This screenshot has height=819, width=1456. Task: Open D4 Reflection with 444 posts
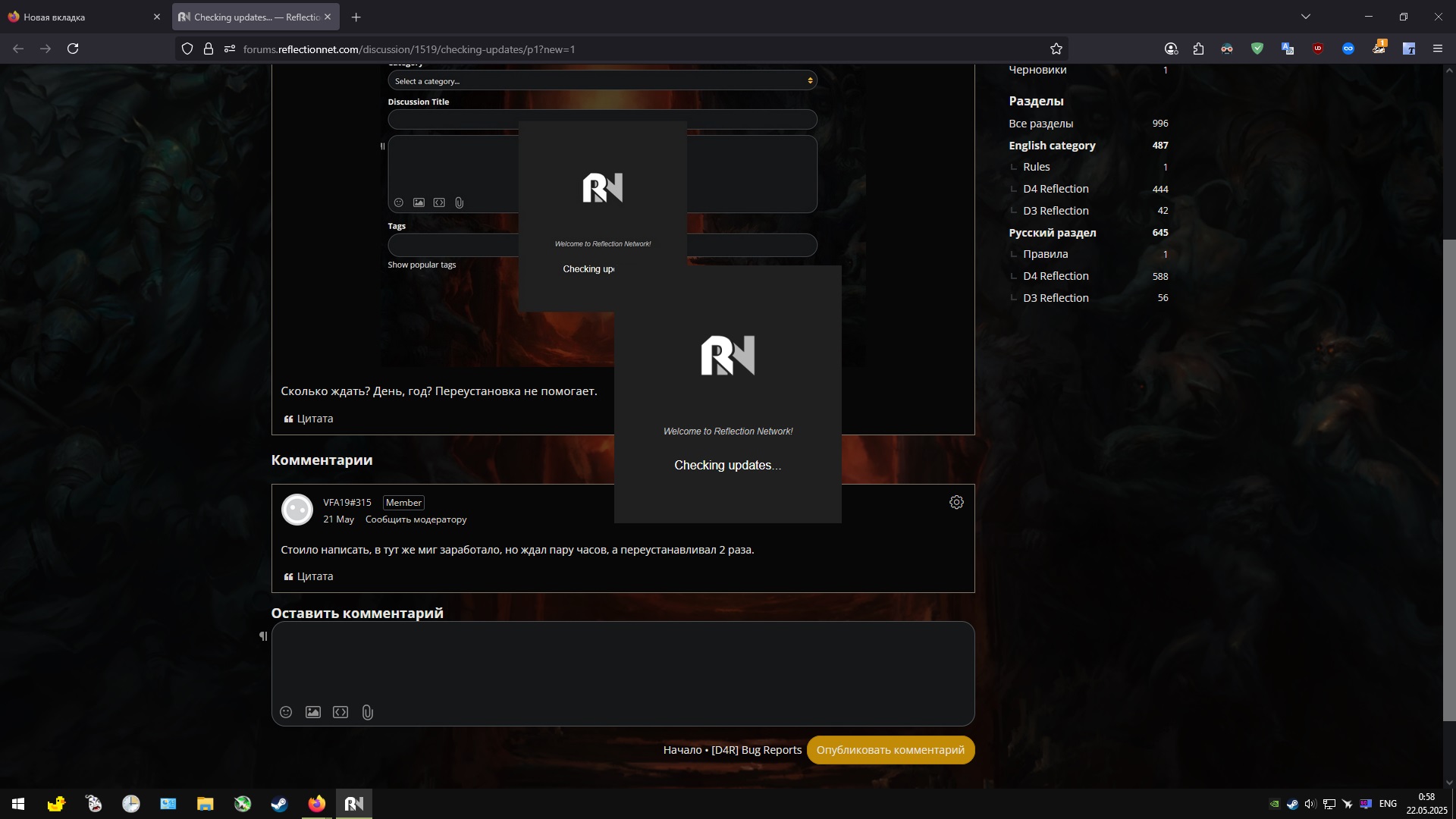[x=1056, y=189]
